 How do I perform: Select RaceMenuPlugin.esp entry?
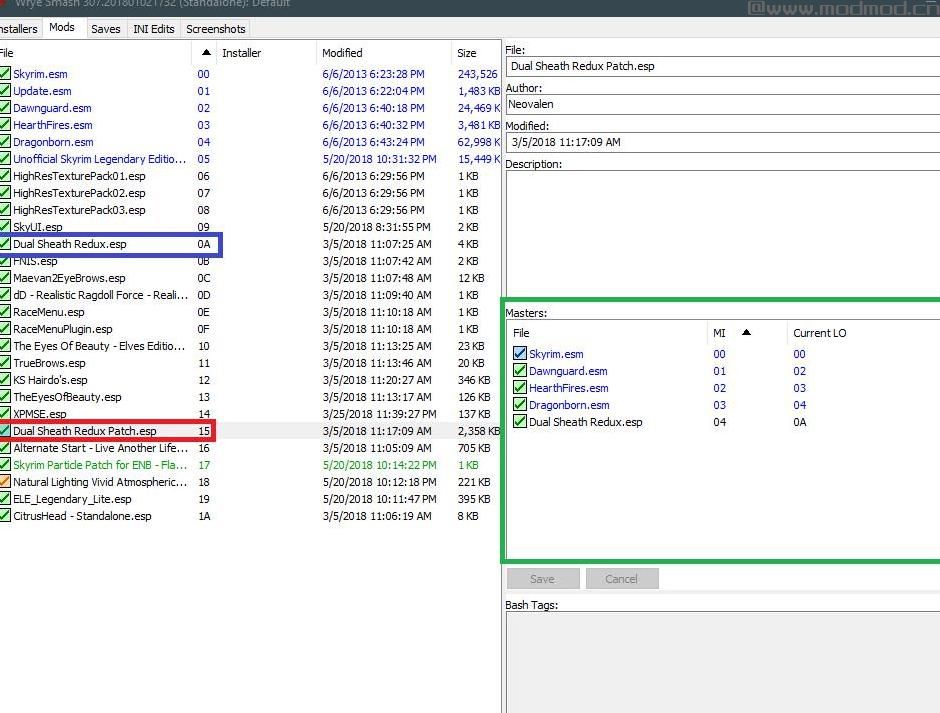pos(250,329)
